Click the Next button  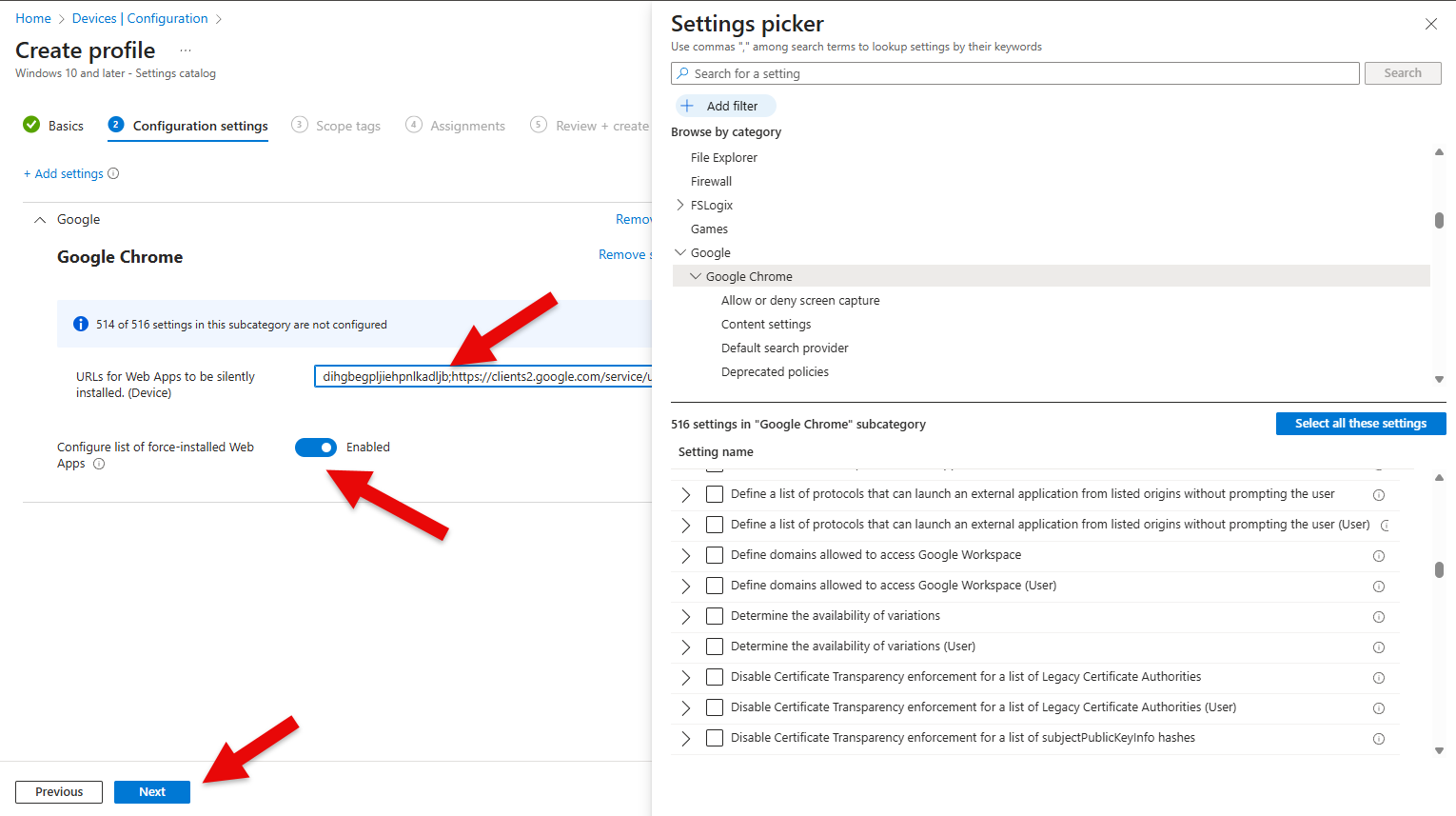(x=152, y=792)
